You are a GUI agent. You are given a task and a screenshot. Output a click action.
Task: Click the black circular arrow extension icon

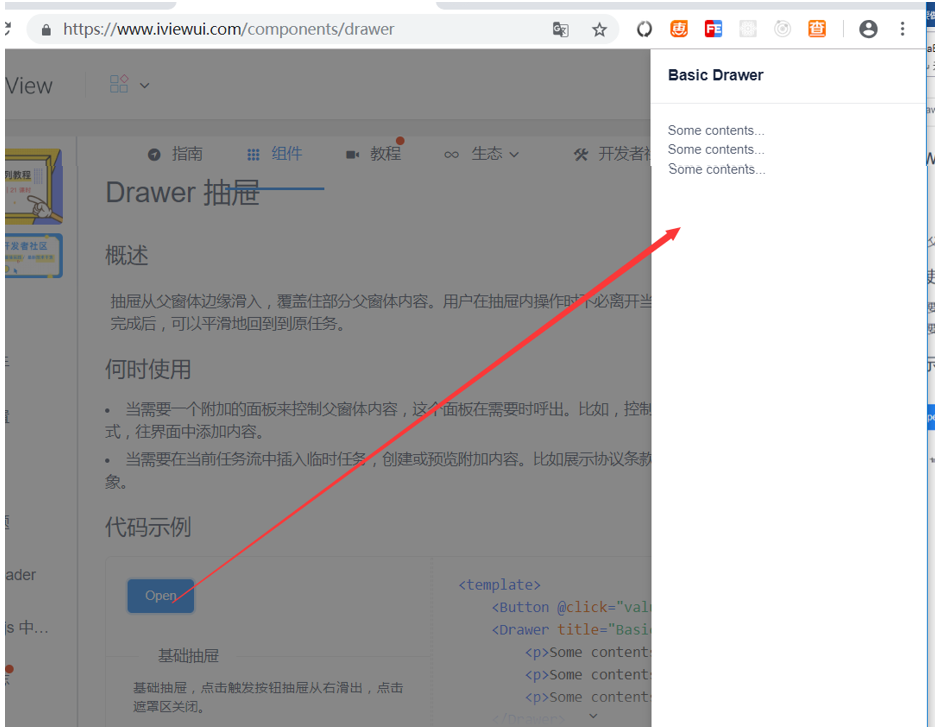(x=644, y=29)
